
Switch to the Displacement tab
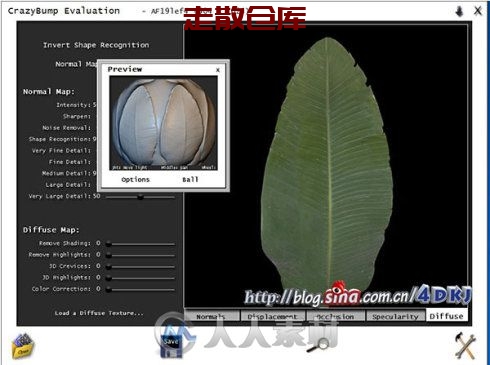272,316
